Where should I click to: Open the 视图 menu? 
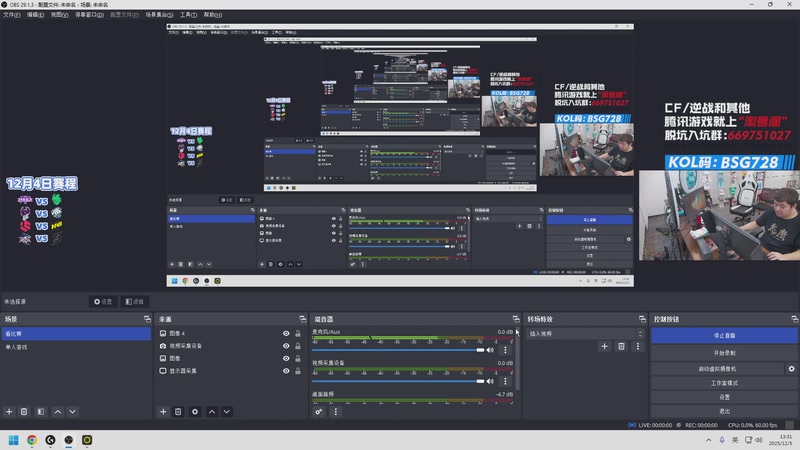click(x=59, y=15)
